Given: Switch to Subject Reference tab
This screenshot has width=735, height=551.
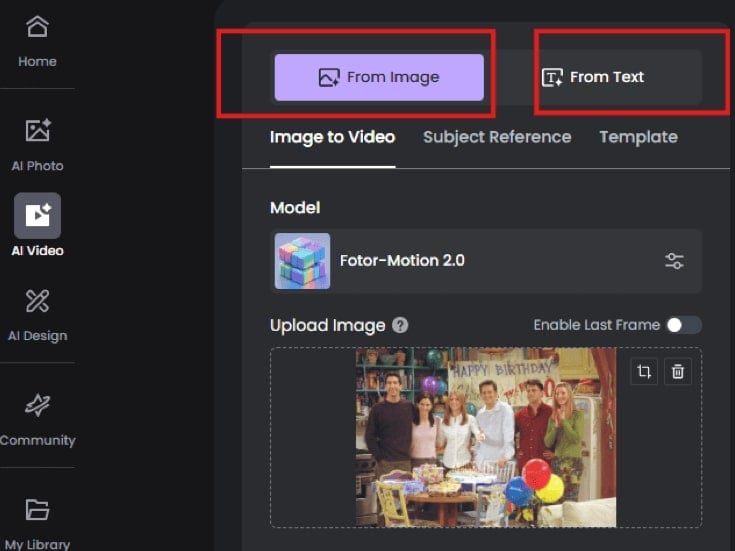Looking at the screenshot, I should pyautogui.click(x=497, y=137).
